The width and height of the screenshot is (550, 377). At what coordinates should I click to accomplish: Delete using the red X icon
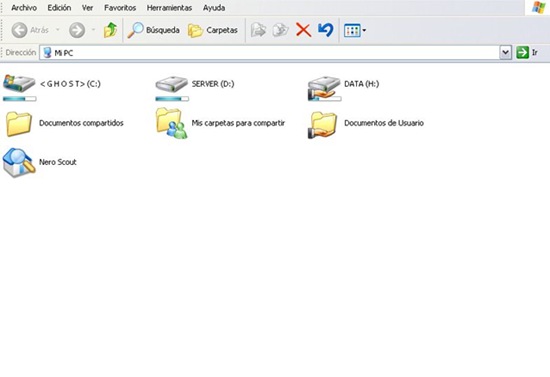tap(303, 30)
